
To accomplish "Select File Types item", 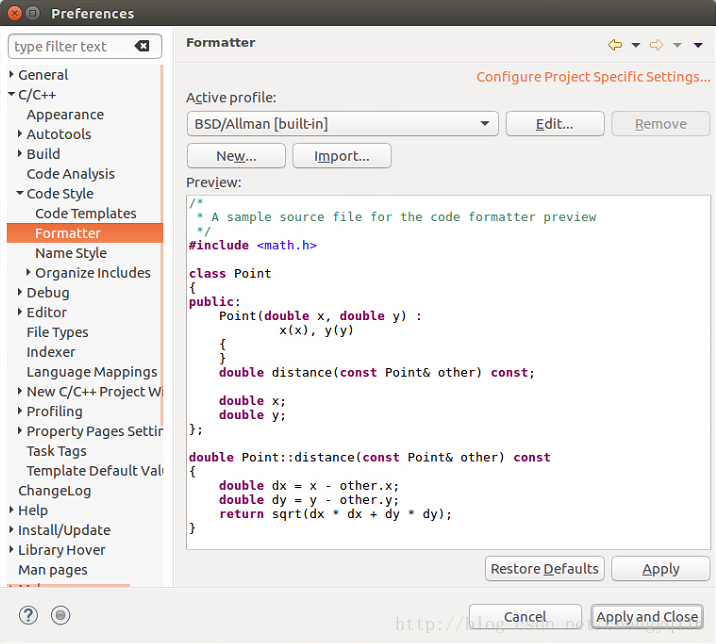I will 58,332.
